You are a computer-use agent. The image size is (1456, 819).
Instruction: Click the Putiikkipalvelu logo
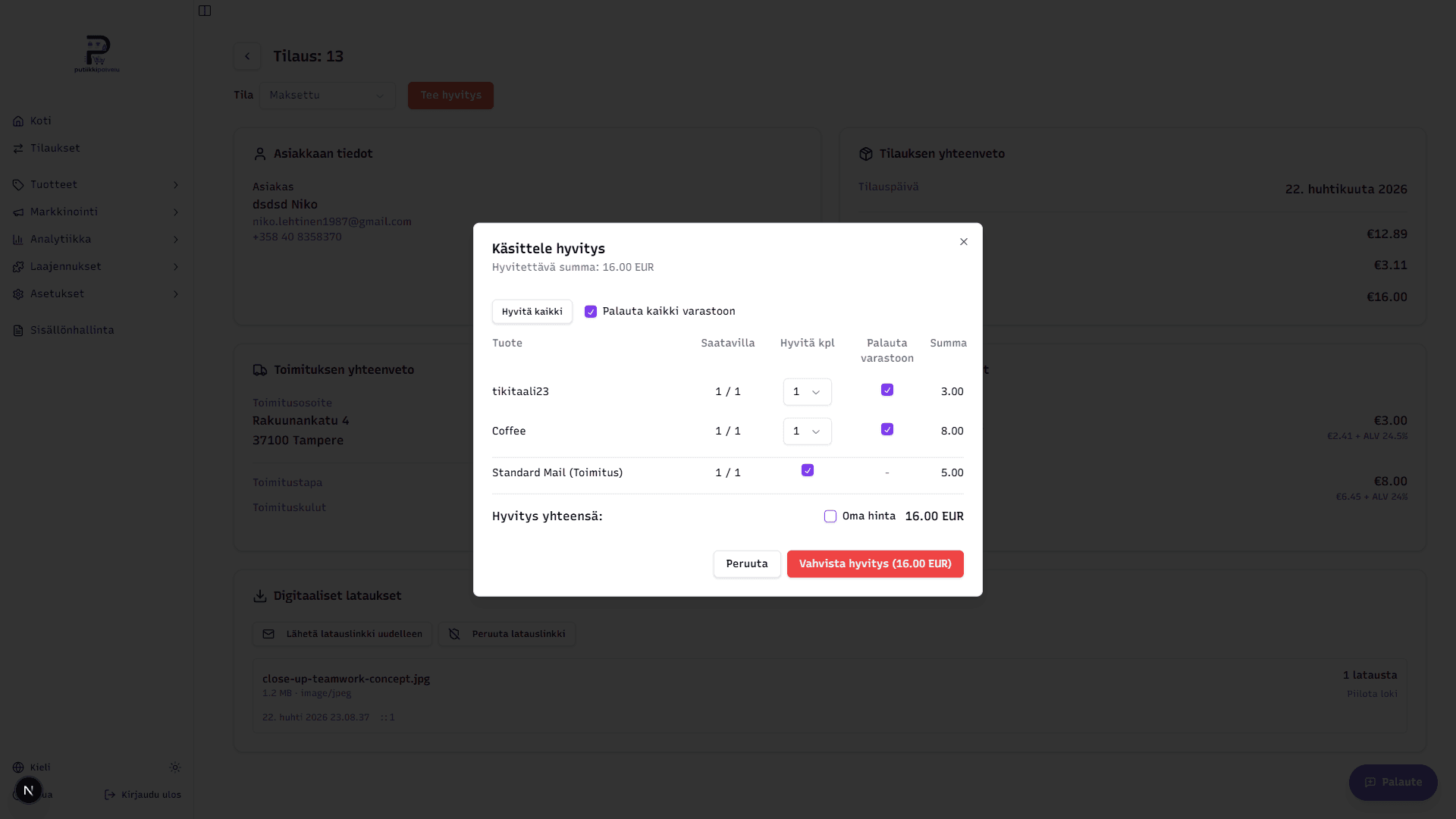point(97,54)
